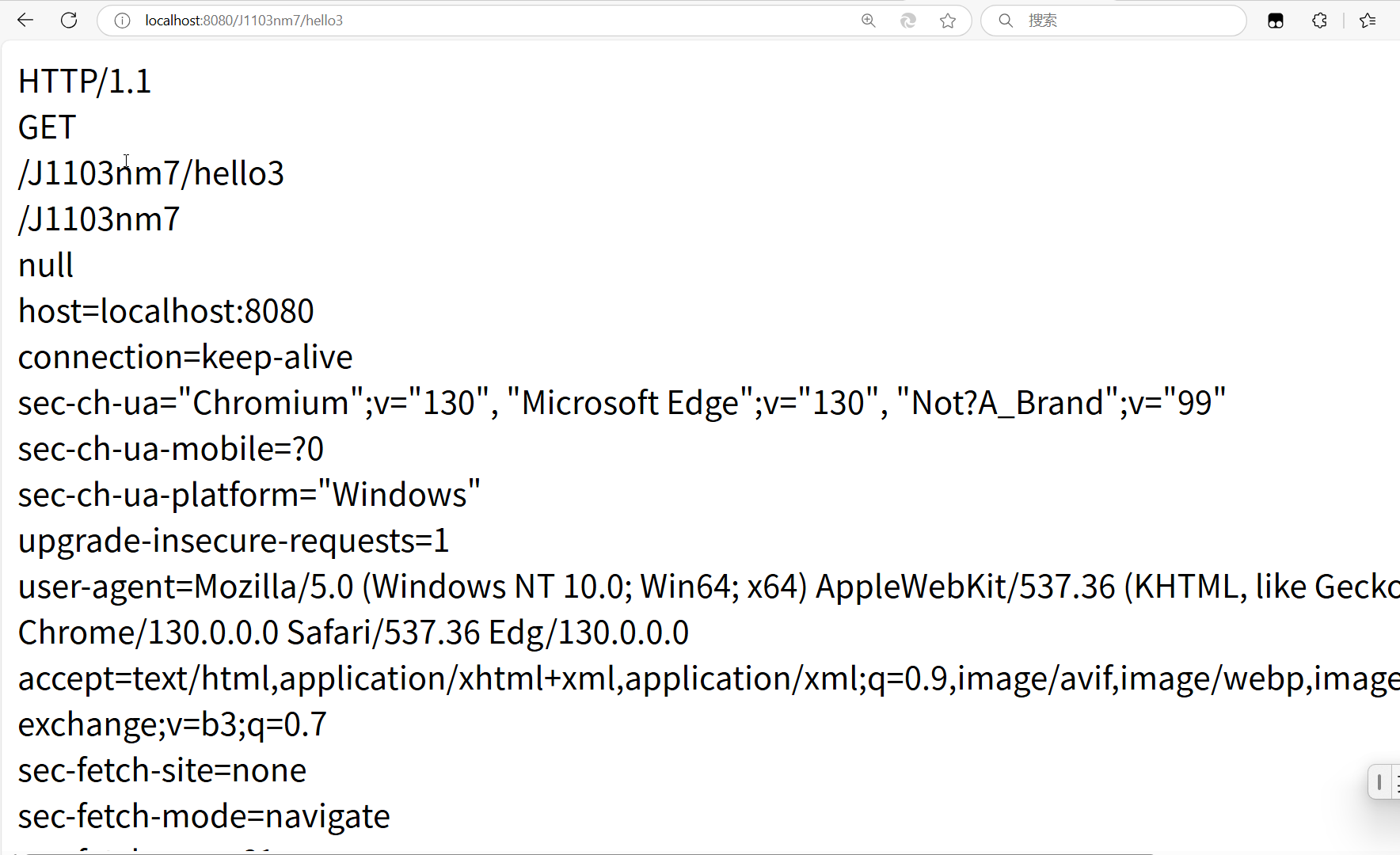Click the GET line
Image resolution: width=1400 pixels, height=855 pixels.
coord(48,127)
